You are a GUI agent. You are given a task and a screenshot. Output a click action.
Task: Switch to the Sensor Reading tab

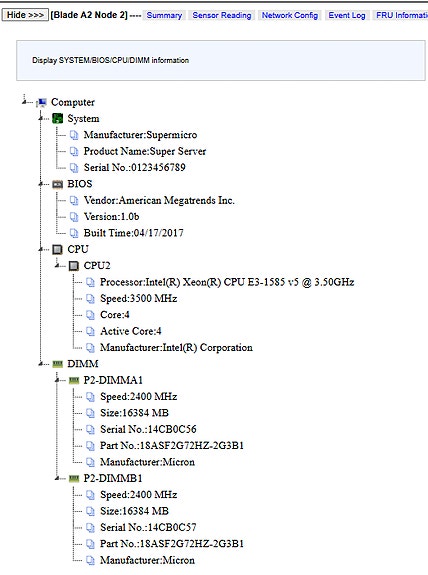pyautogui.click(x=222, y=15)
